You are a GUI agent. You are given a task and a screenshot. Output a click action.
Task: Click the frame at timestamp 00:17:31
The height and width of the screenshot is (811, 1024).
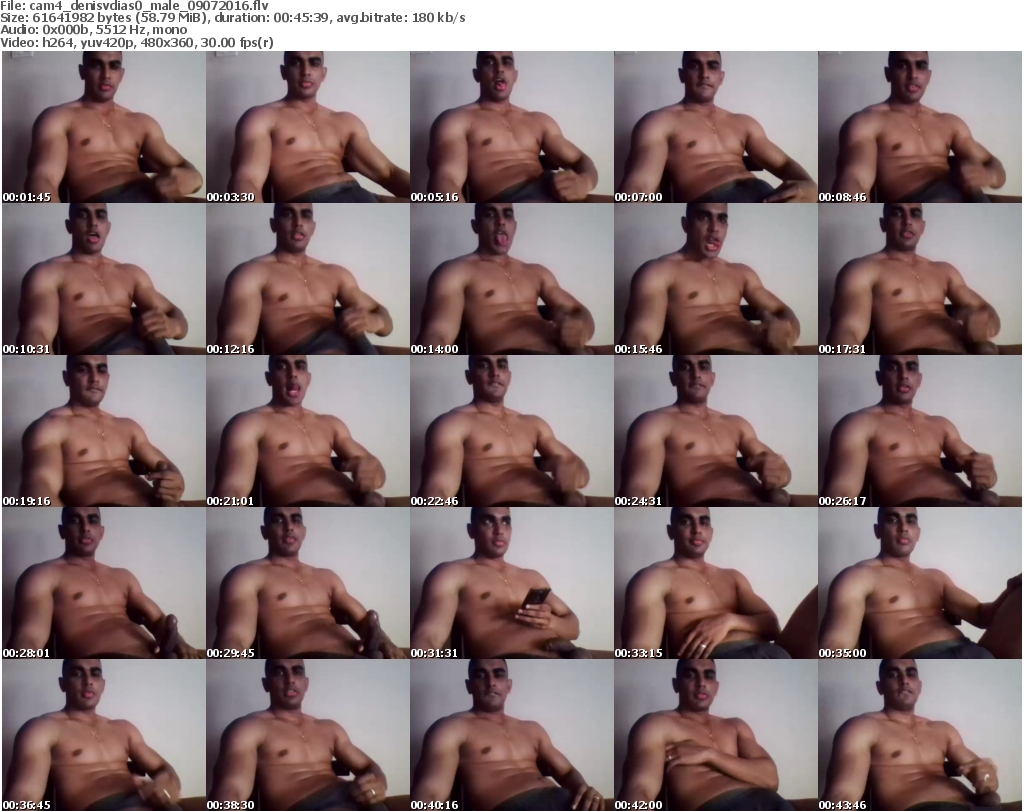(x=920, y=279)
